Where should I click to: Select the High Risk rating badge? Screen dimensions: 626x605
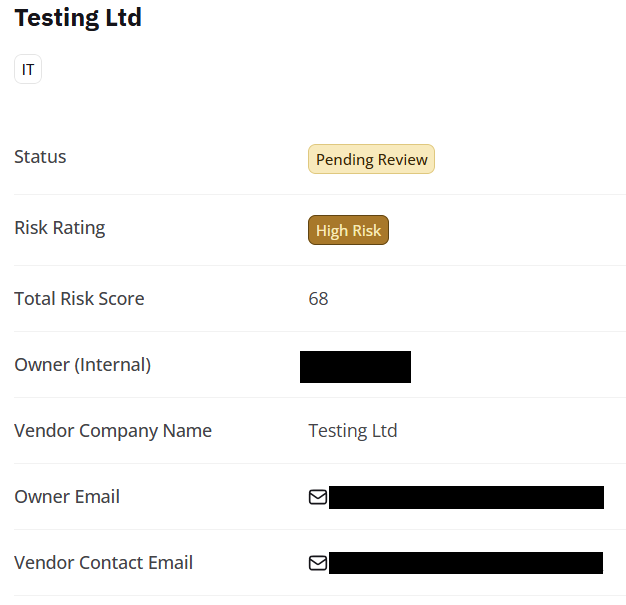pyautogui.click(x=348, y=230)
